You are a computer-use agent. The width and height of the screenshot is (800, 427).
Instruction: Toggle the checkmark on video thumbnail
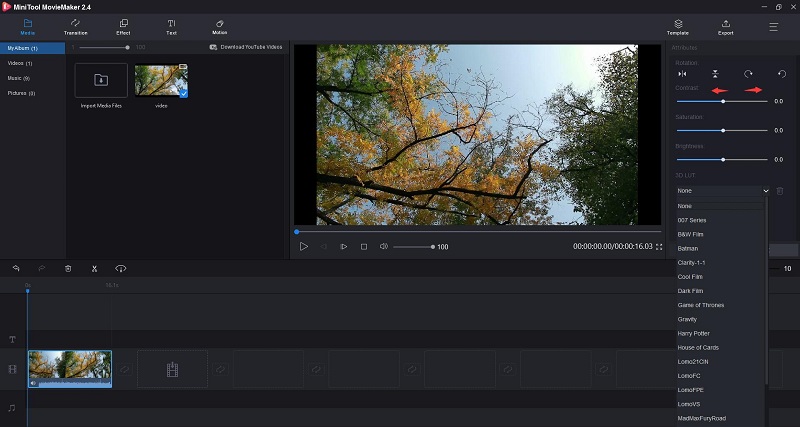183,93
